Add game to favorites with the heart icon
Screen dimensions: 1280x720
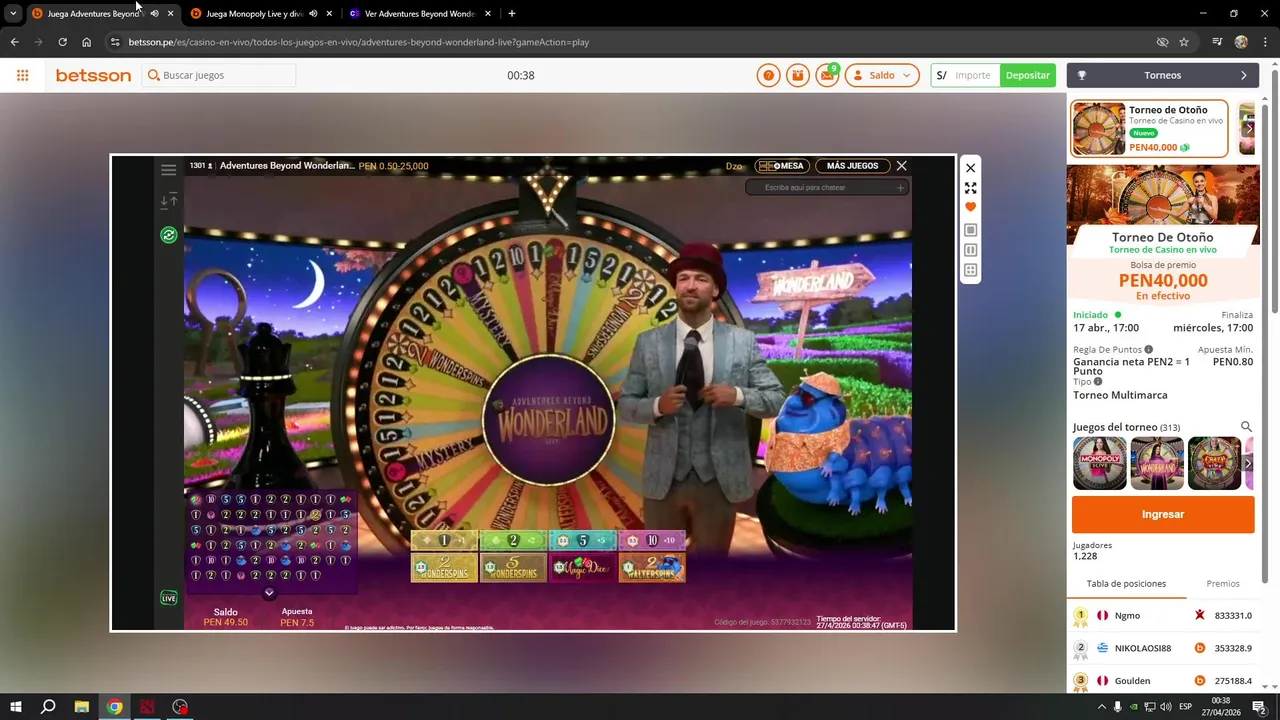point(970,207)
